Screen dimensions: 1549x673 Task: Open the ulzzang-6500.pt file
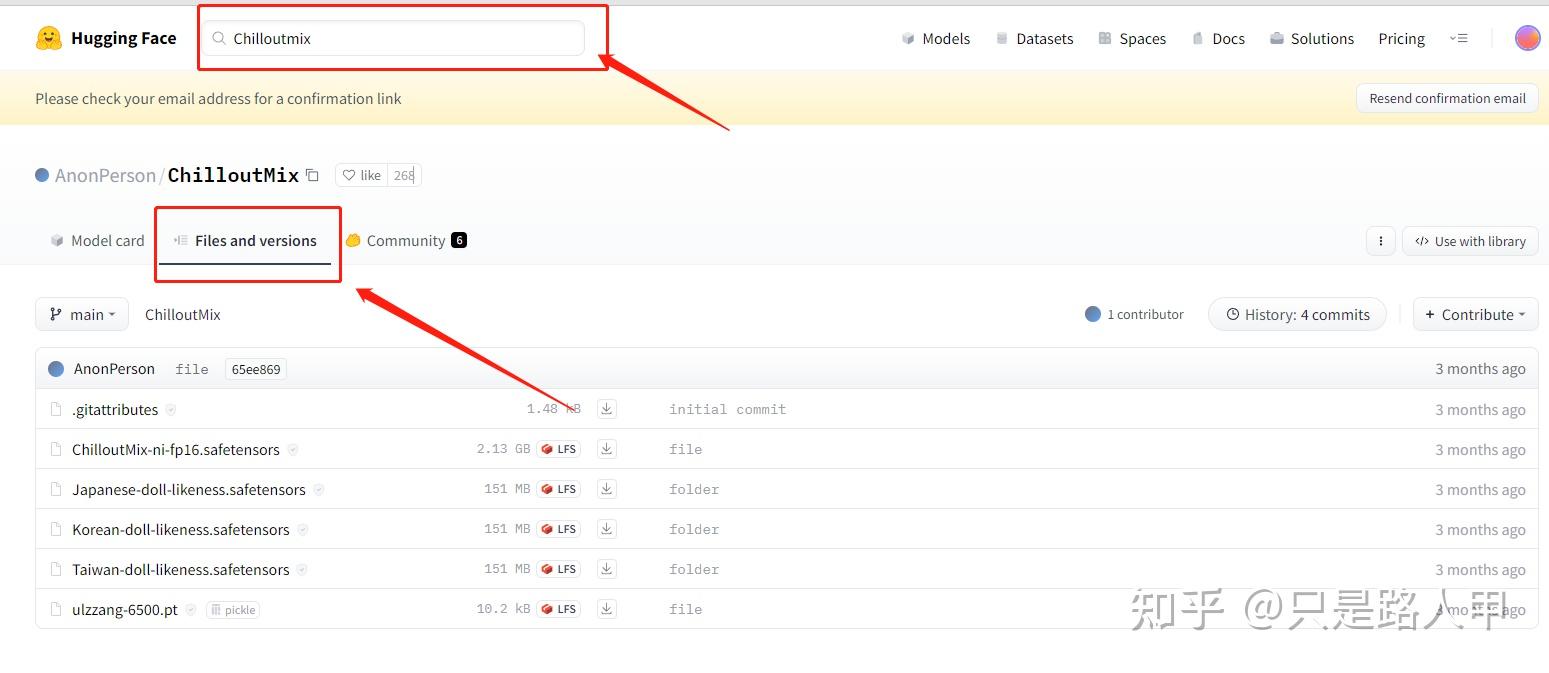[x=125, y=609]
